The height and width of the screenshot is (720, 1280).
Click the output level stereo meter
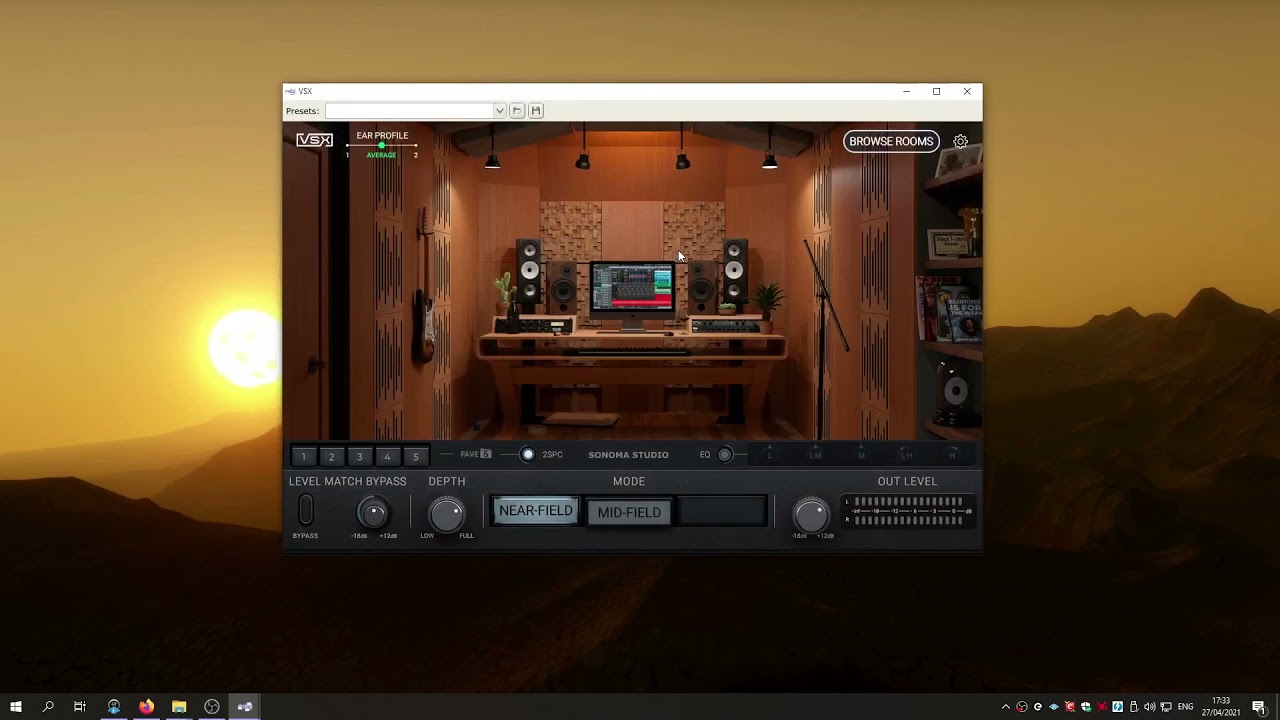[x=908, y=511]
